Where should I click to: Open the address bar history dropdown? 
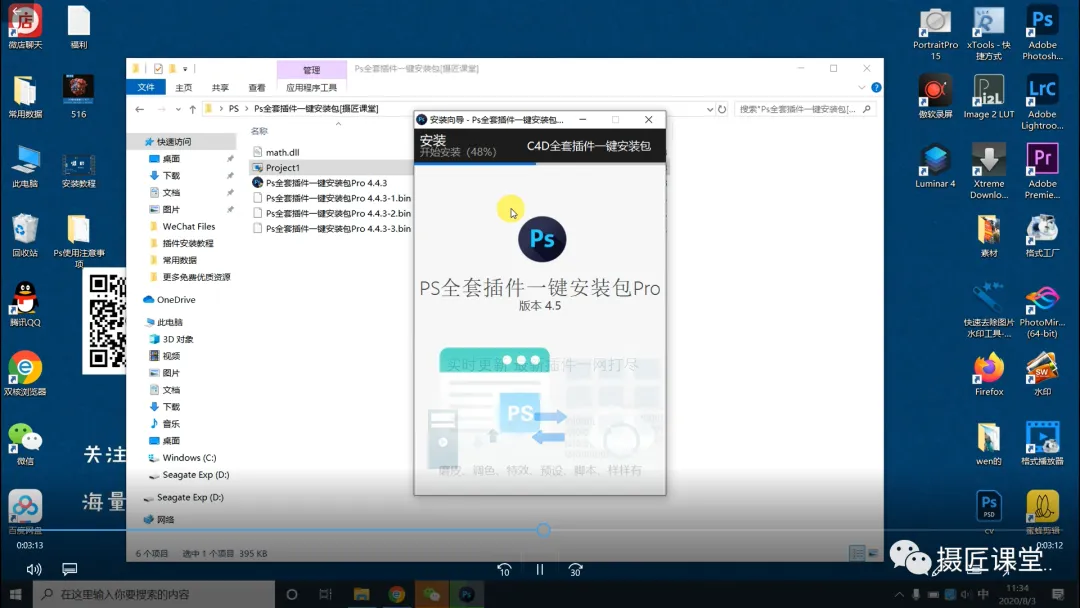(710, 109)
